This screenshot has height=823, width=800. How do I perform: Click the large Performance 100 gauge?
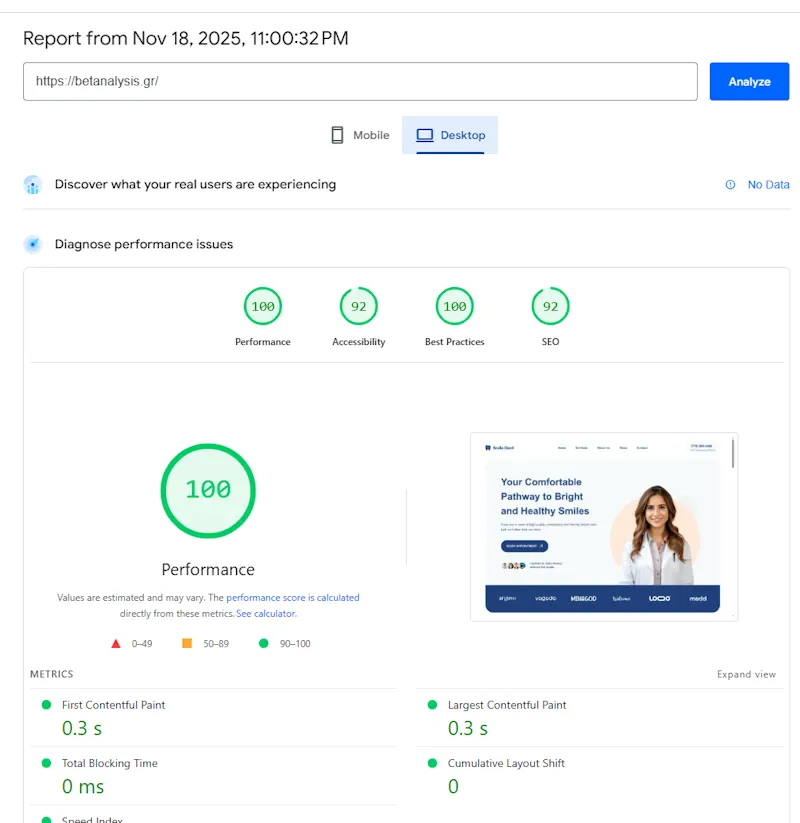208,490
